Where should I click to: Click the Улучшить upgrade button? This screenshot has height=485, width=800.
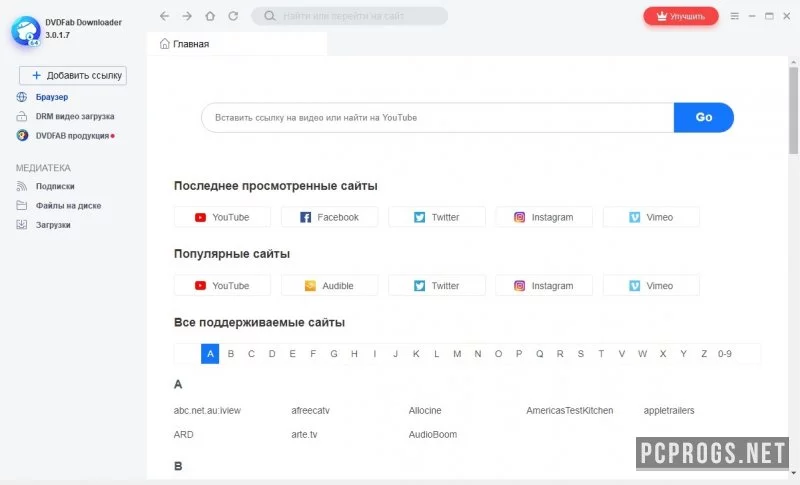pos(681,16)
